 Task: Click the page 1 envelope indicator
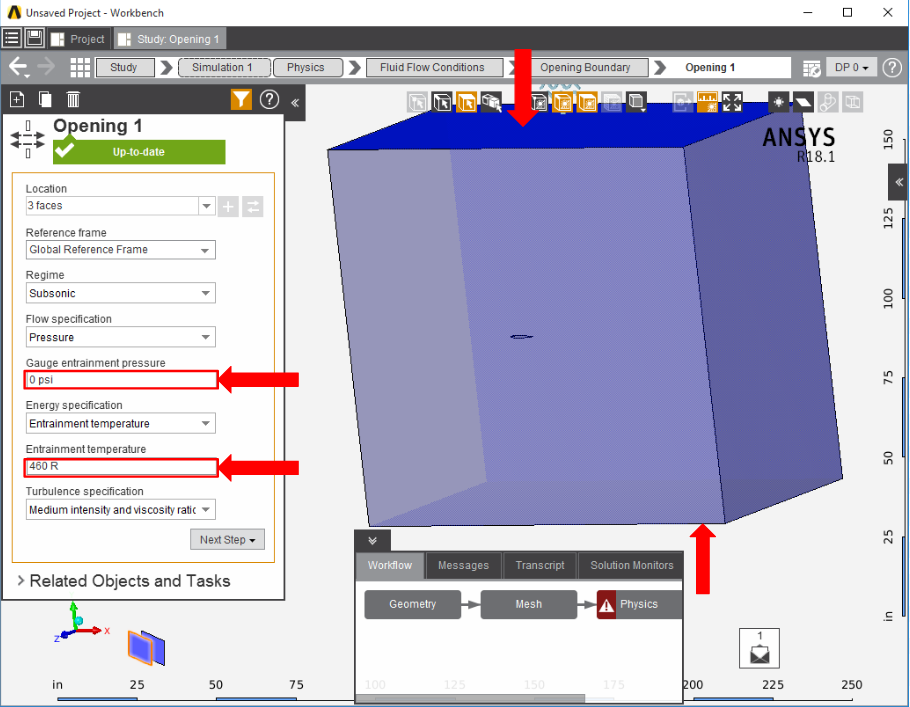coord(759,648)
